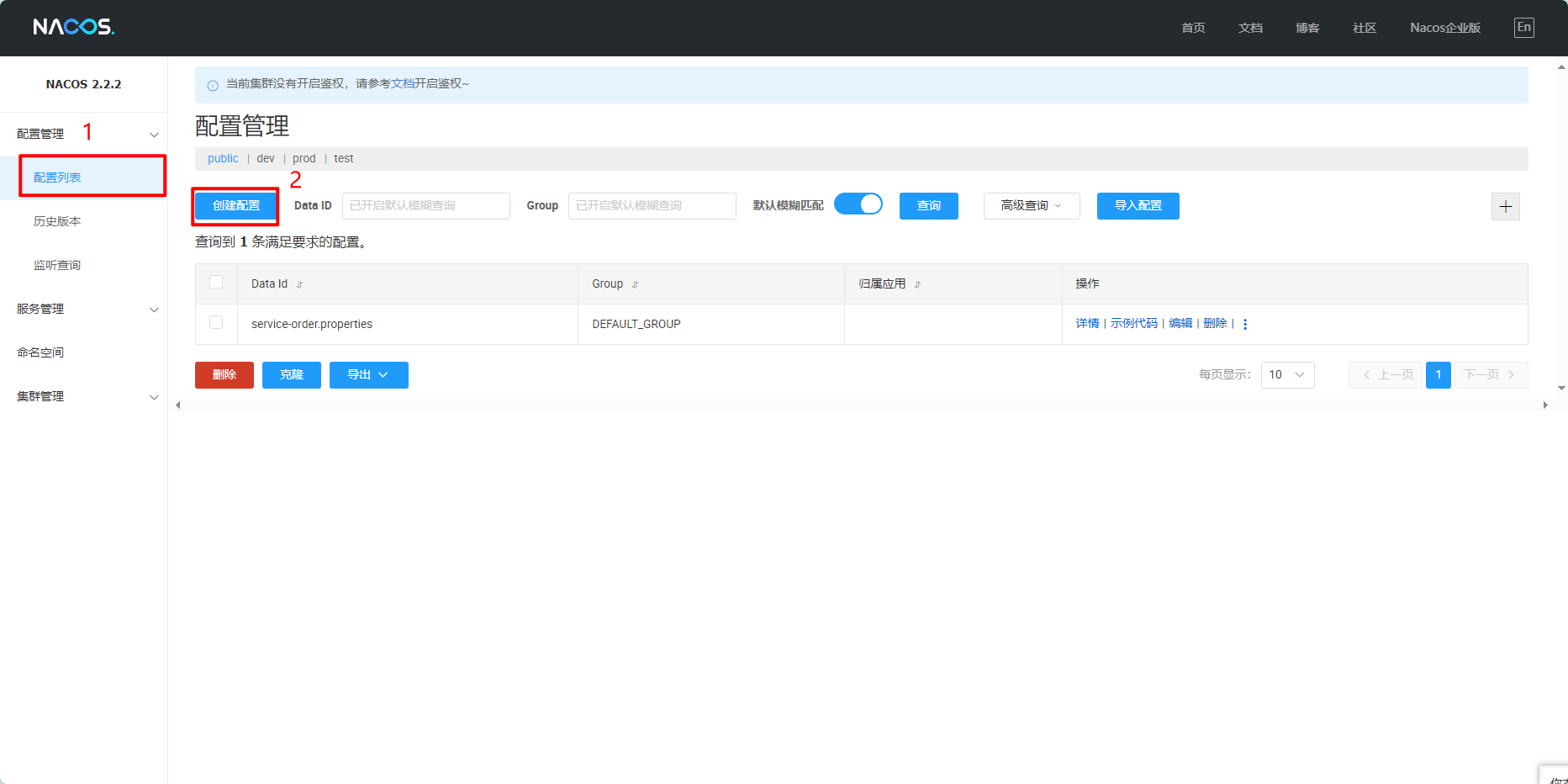Open 详情 for service-order.properties
1568x784 pixels.
coord(1087,324)
